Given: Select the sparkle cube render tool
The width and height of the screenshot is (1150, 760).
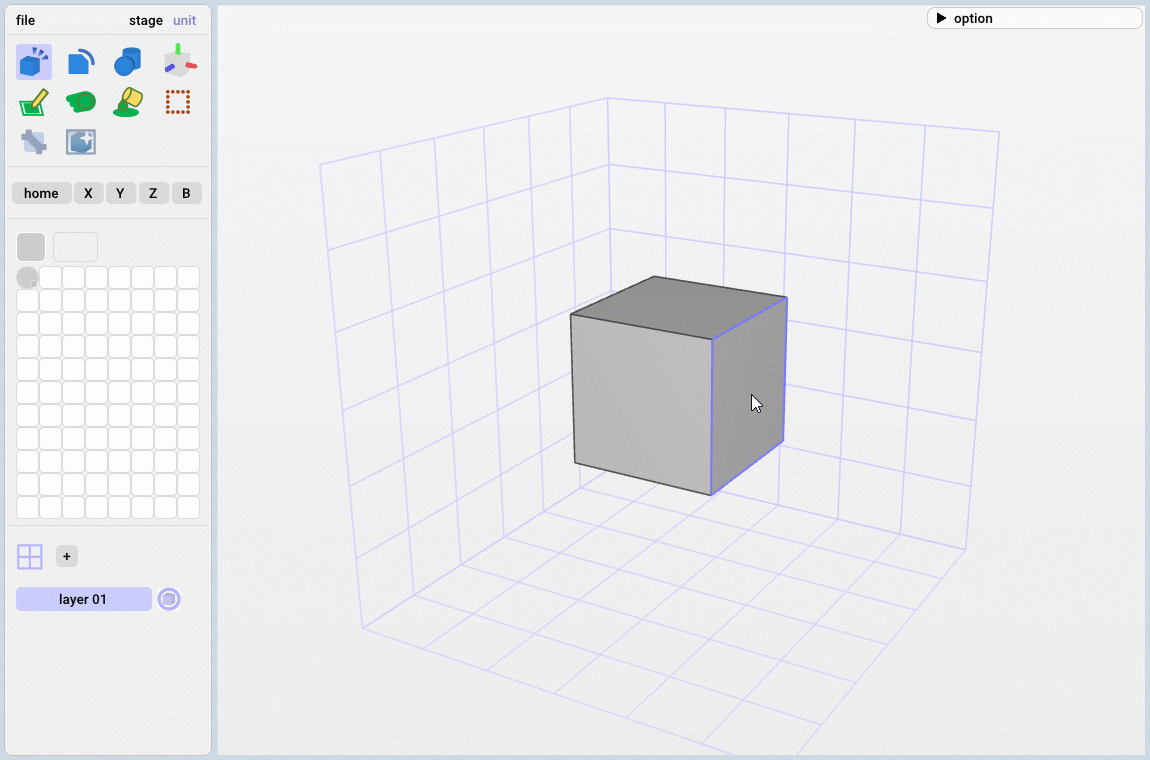Looking at the screenshot, I should (81, 142).
